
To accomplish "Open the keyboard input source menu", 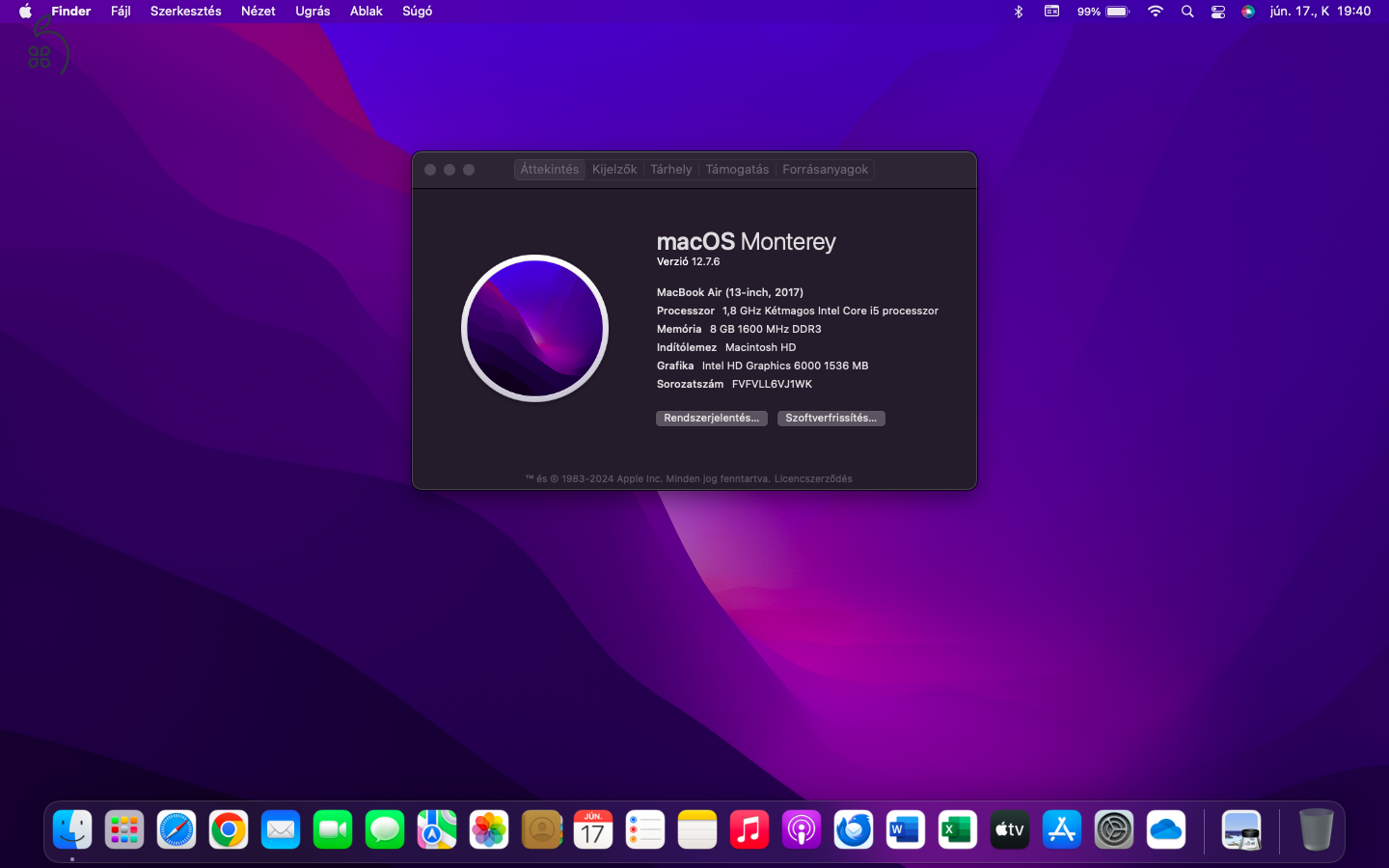I will (x=1052, y=12).
